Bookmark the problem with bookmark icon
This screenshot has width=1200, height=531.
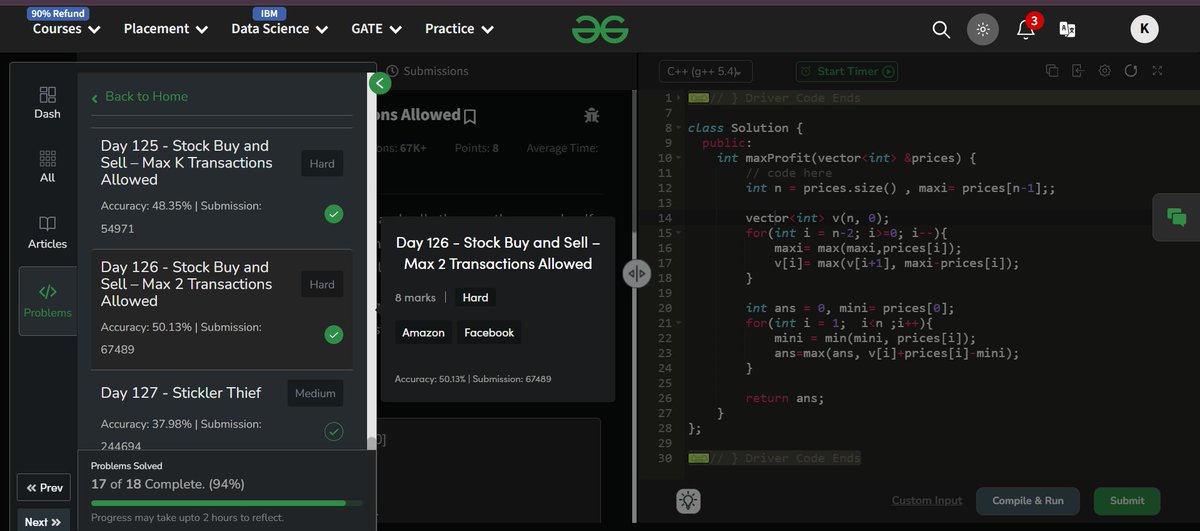click(470, 116)
